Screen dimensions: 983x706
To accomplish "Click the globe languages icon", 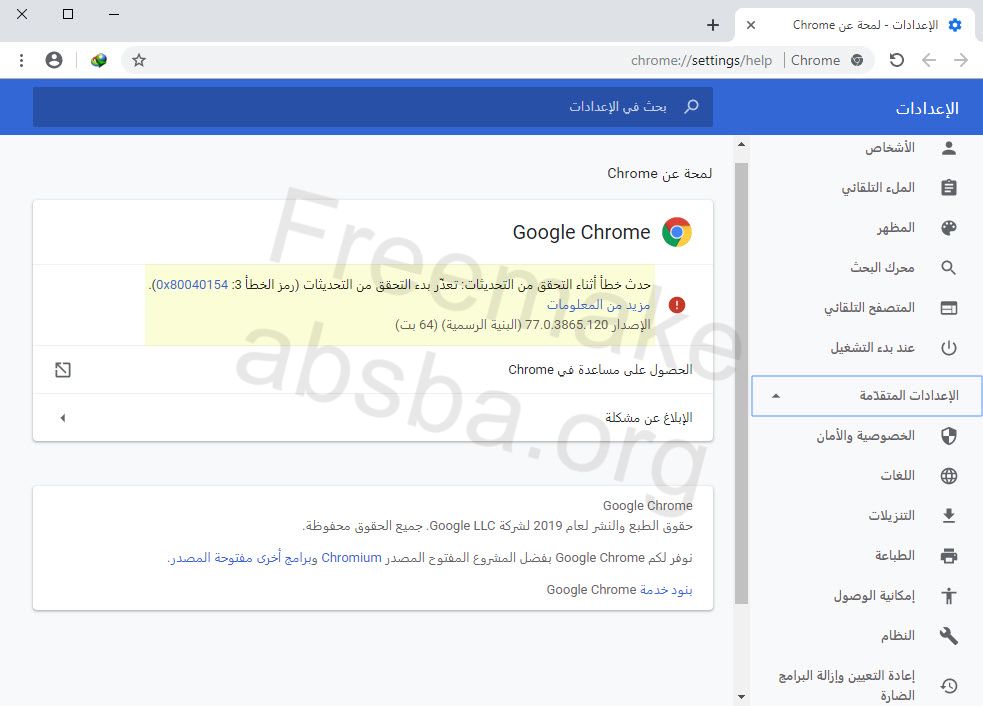I will pos(949,475).
